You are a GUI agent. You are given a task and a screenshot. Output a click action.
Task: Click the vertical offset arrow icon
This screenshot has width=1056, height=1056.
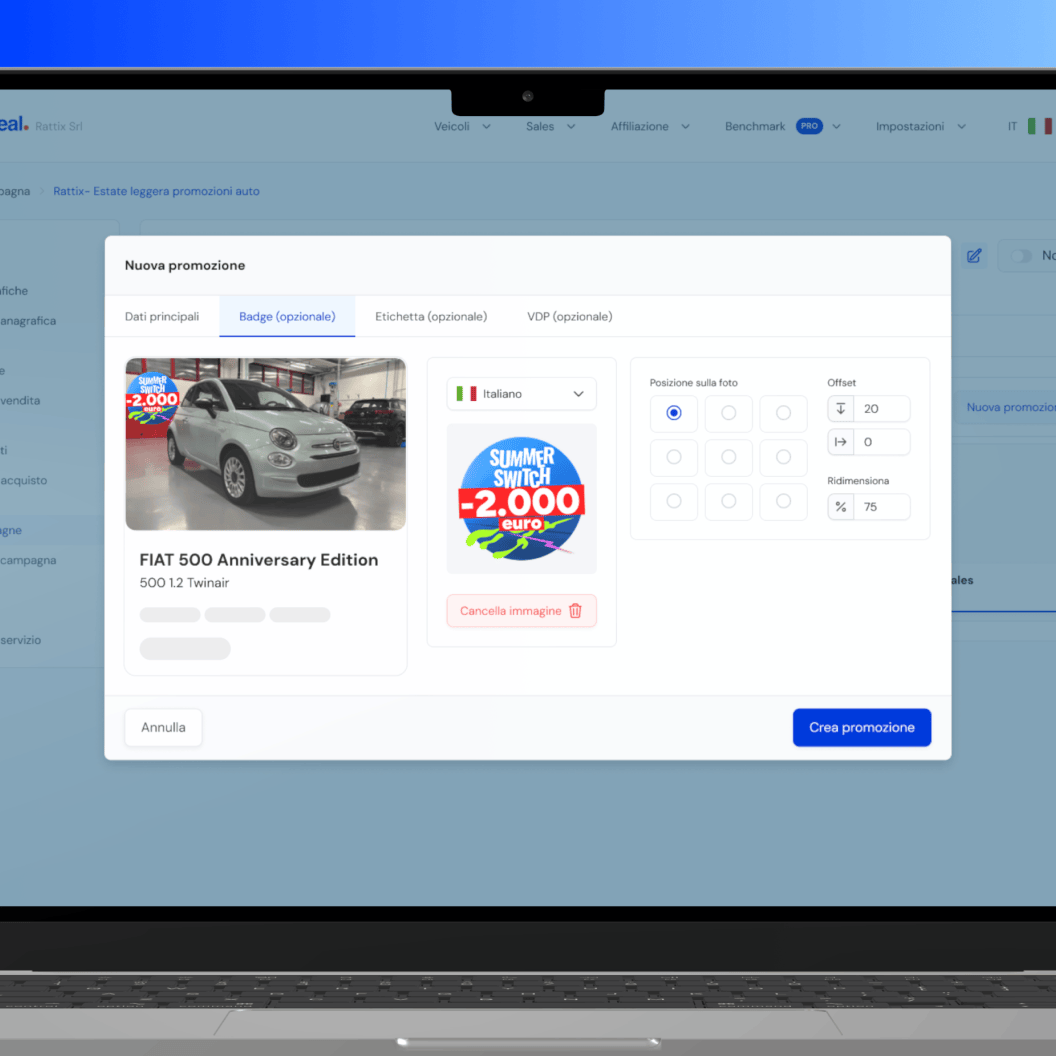840,409
